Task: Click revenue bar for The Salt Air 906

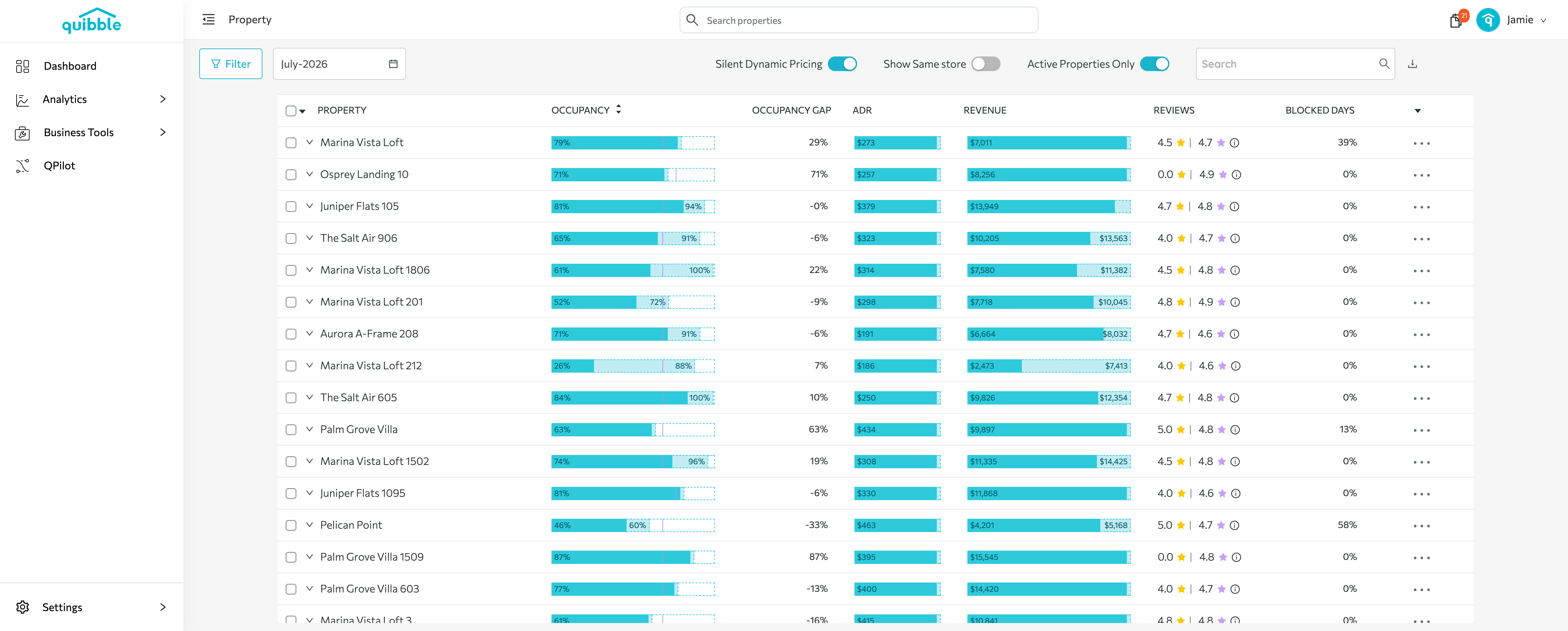Action: coord(1049,238)
